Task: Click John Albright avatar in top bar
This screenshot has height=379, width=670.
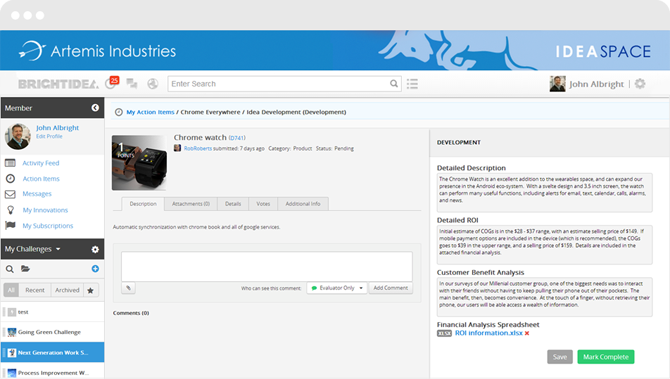Action: 557,84
